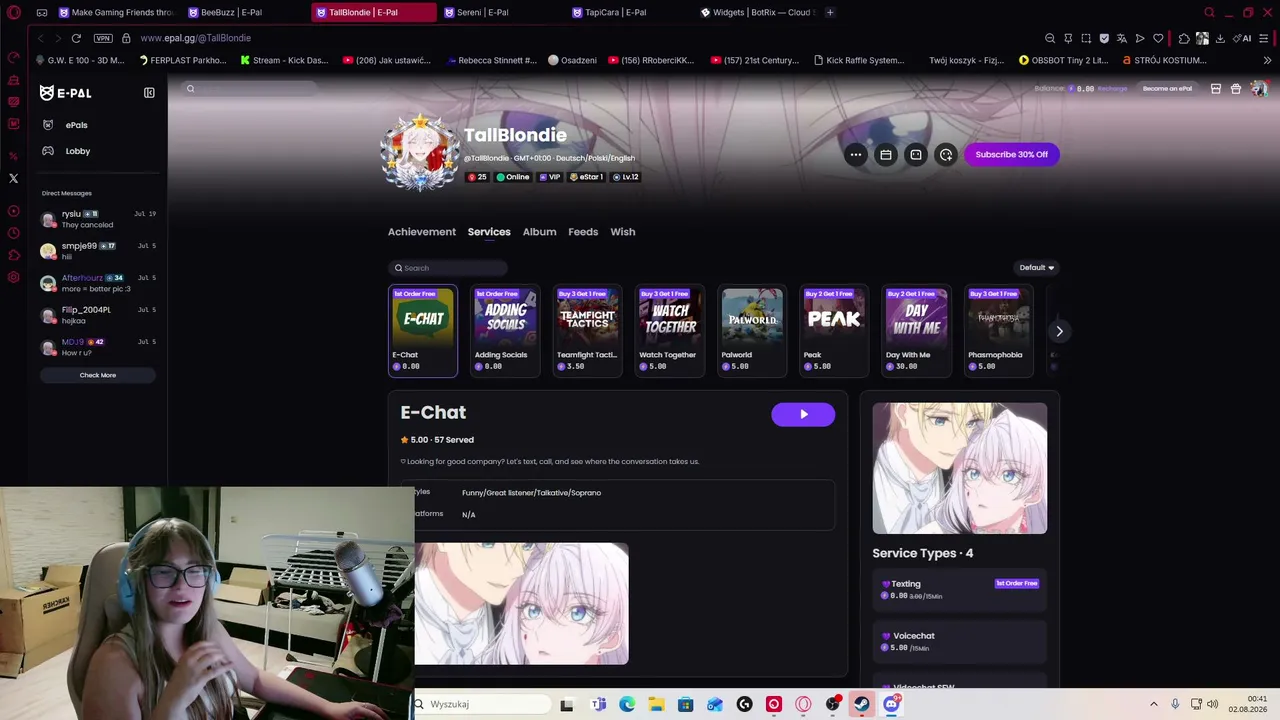Open the gift icon in top bar

pos(1236,89)
